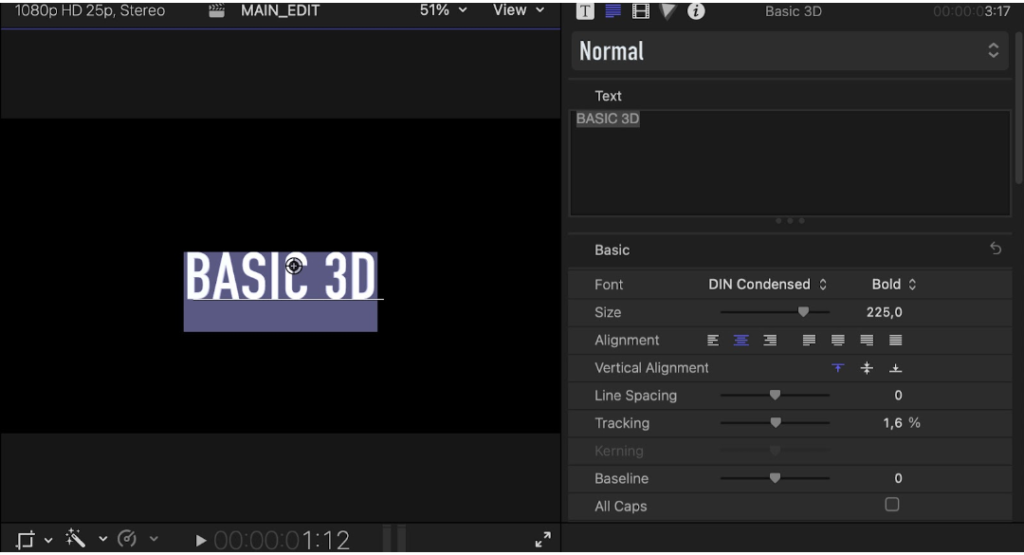1024x555 pixels.
Task: Expand the enhancements menu chevron
Action: click(x=103, y=539)
